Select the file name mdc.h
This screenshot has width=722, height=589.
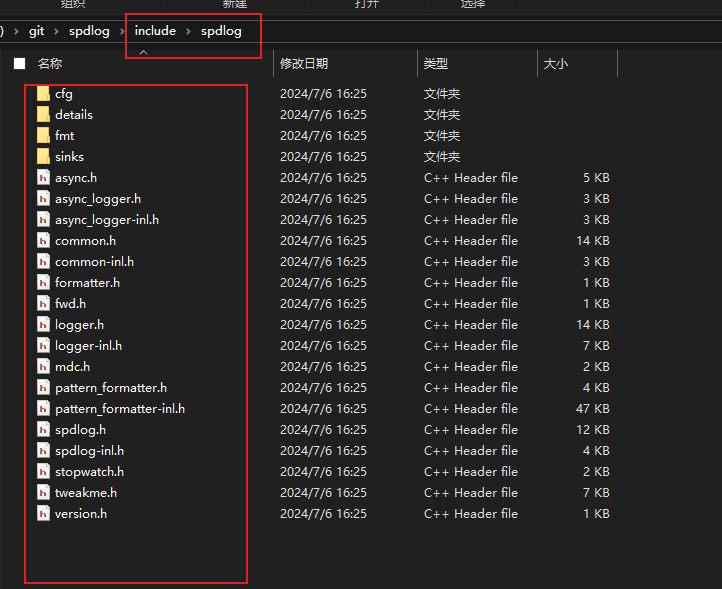pos(72,367)
